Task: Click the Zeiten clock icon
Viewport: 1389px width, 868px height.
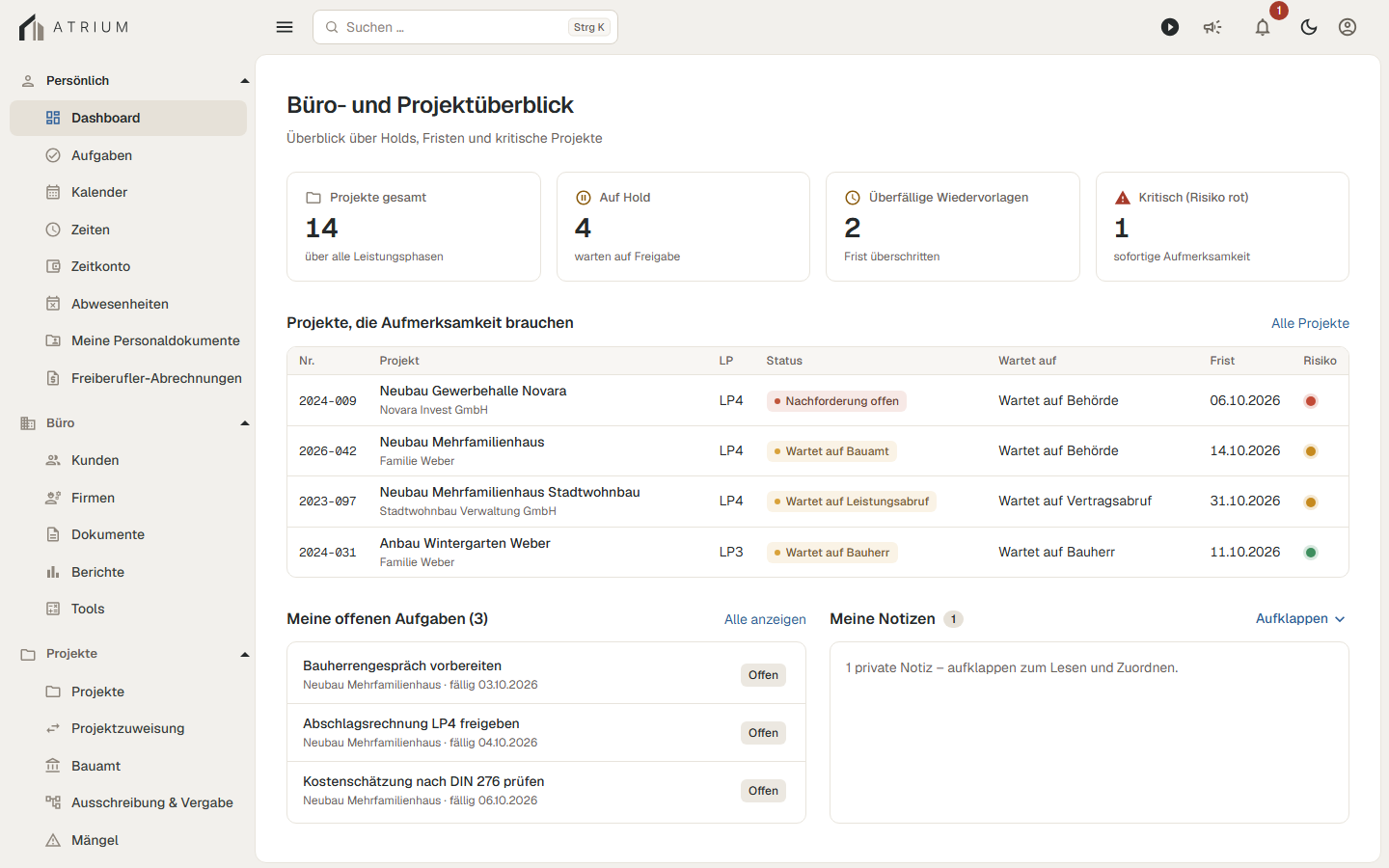Action: pos(53,230)
